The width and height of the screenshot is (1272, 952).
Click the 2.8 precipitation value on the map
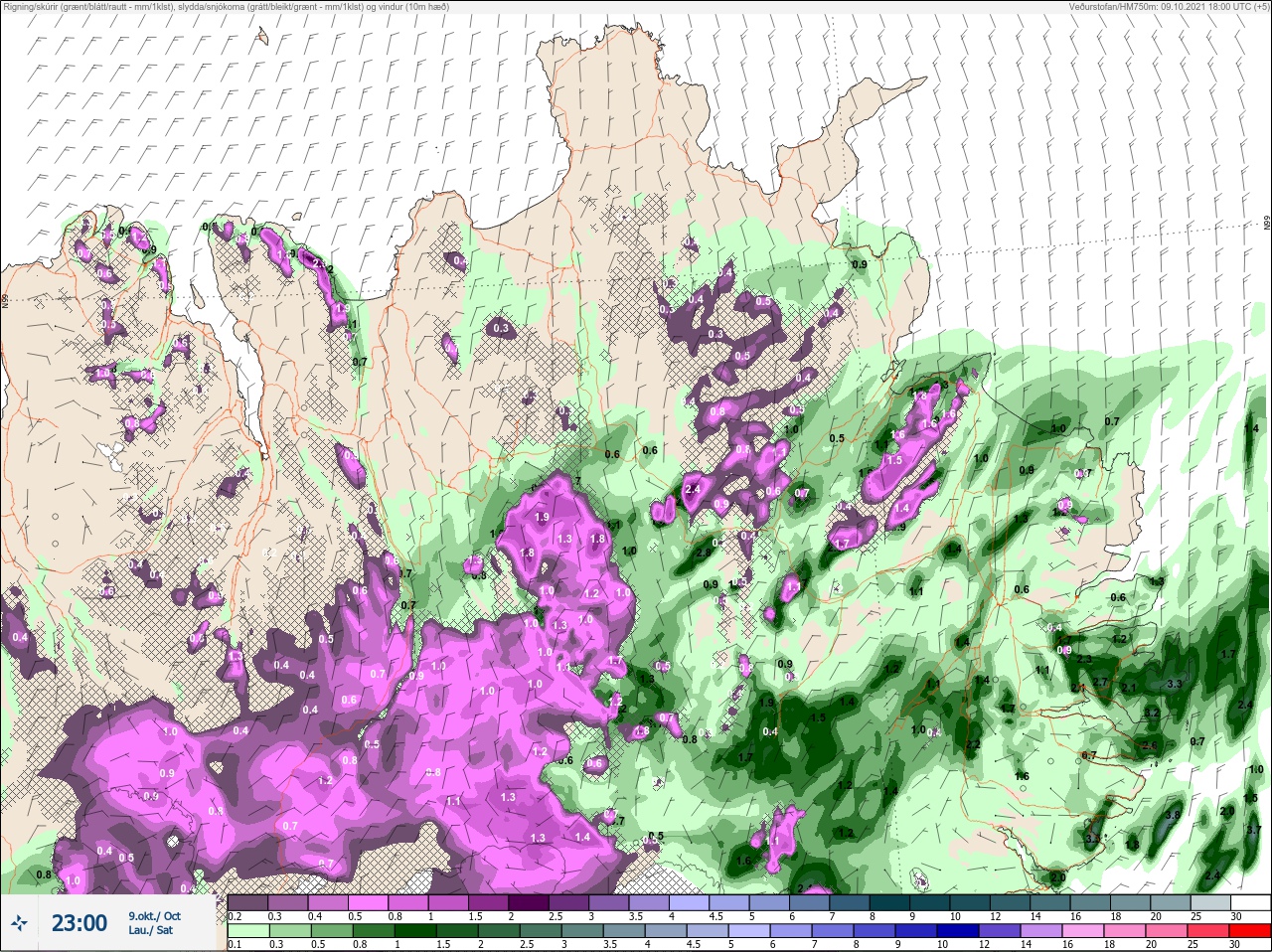[704, 552]
